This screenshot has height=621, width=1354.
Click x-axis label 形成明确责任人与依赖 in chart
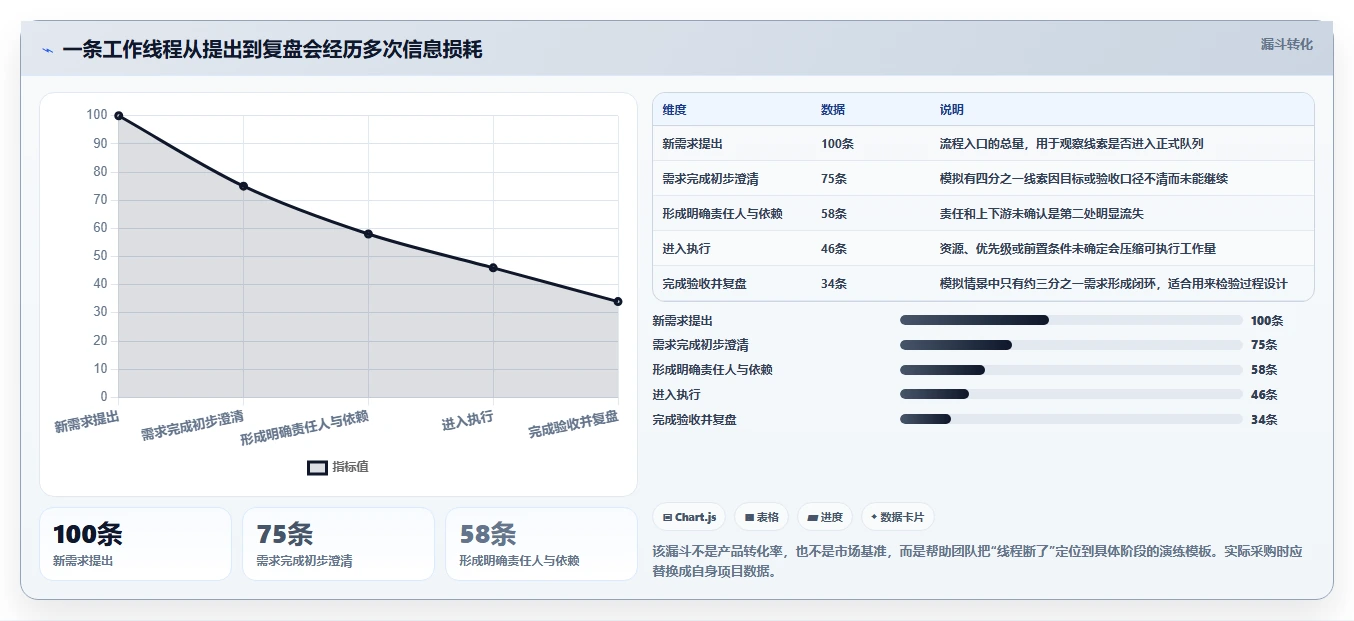click(304, 428)
